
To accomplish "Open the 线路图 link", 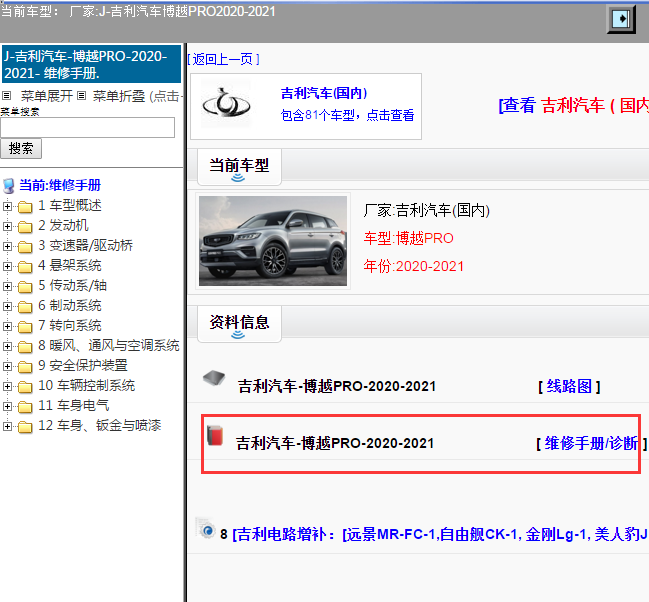I will click(x=569, y=387).
